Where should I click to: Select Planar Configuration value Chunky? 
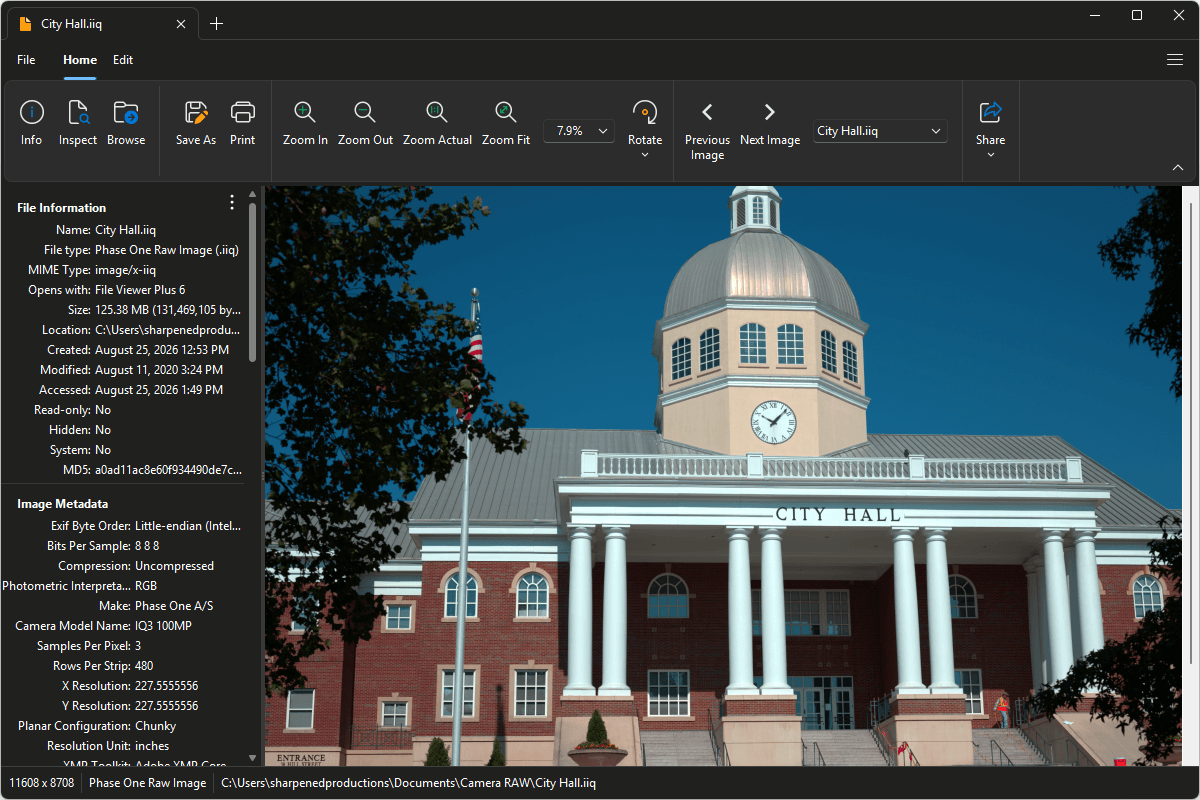click(156, 726)
